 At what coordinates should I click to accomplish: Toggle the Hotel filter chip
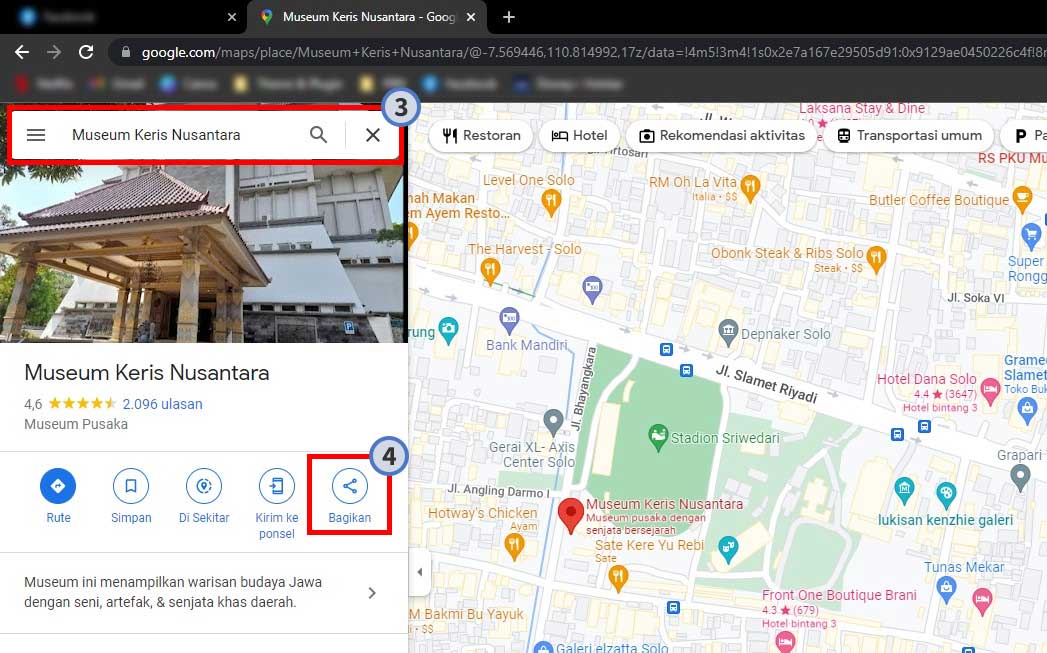[x=578, y=135]
